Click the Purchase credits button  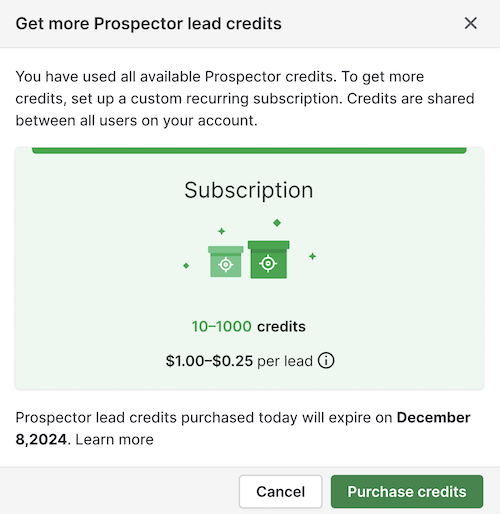coord(407,491)
